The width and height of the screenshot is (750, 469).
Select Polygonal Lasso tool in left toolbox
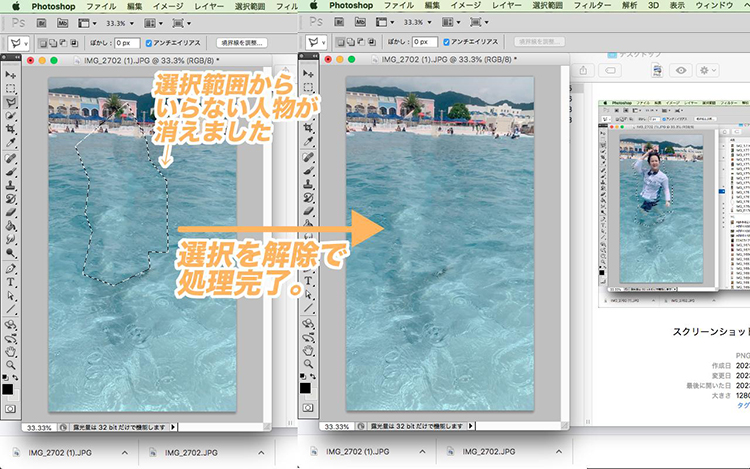tap(11, 102)
